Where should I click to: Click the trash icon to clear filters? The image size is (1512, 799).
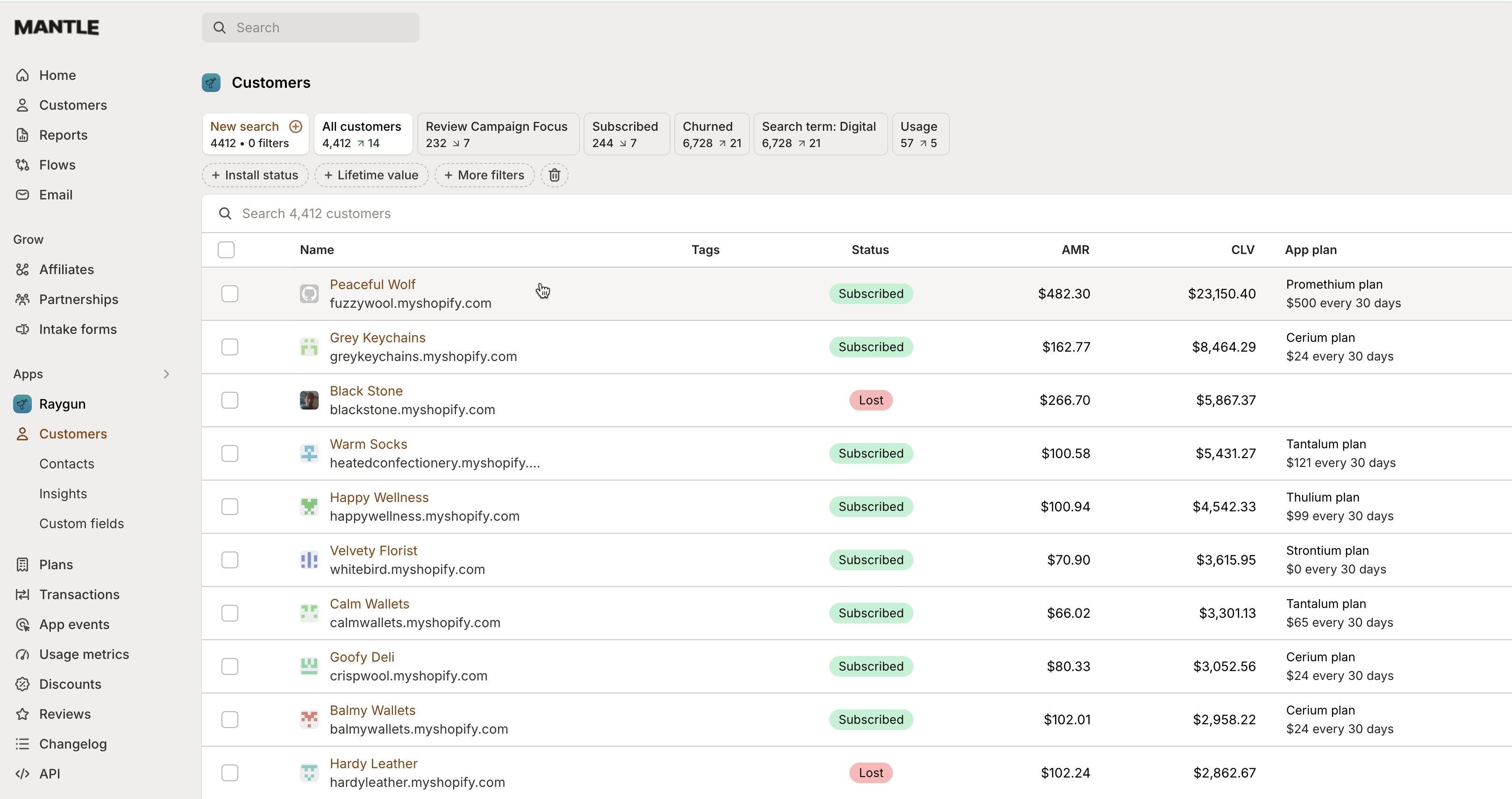coord(554,175)
